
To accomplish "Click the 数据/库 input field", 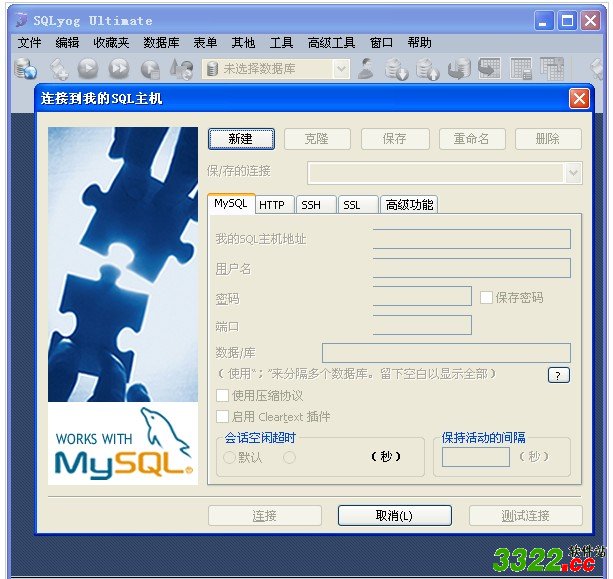I will (446, 353).
